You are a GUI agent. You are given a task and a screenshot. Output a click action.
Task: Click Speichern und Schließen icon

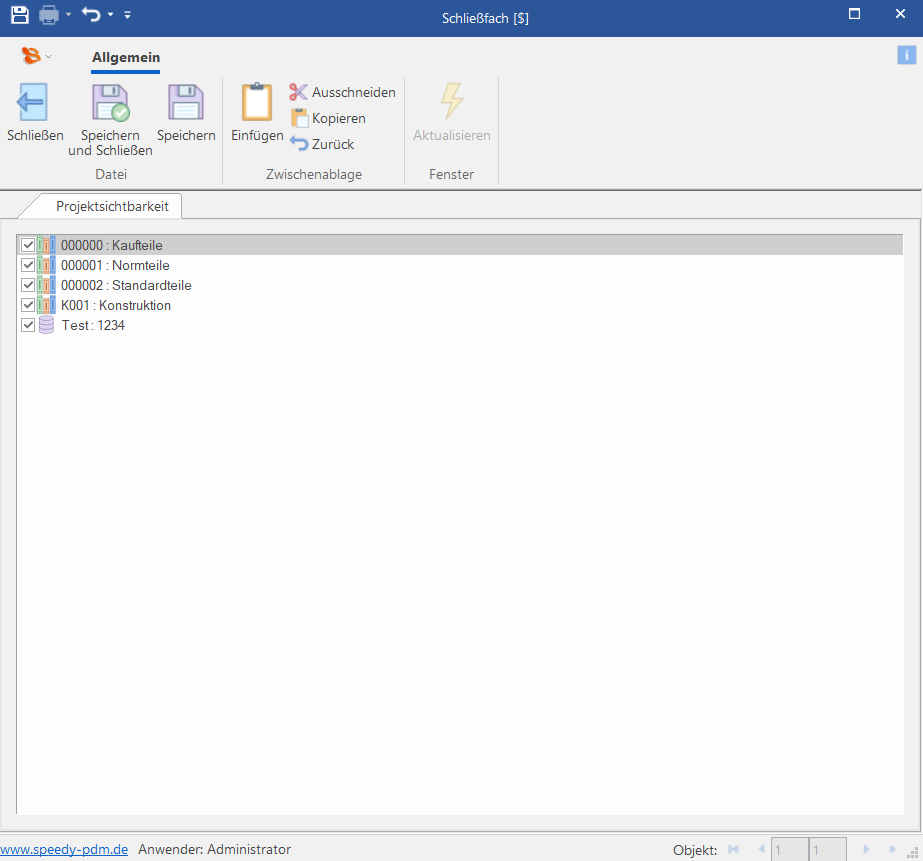click(110, 104)
